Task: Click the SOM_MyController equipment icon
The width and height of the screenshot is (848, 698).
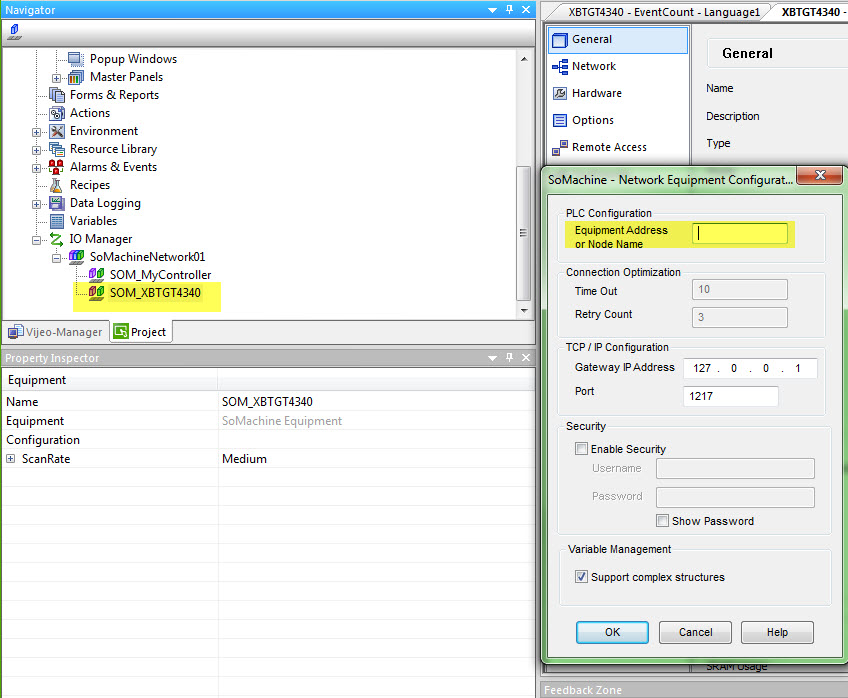Action: [96, 274]
